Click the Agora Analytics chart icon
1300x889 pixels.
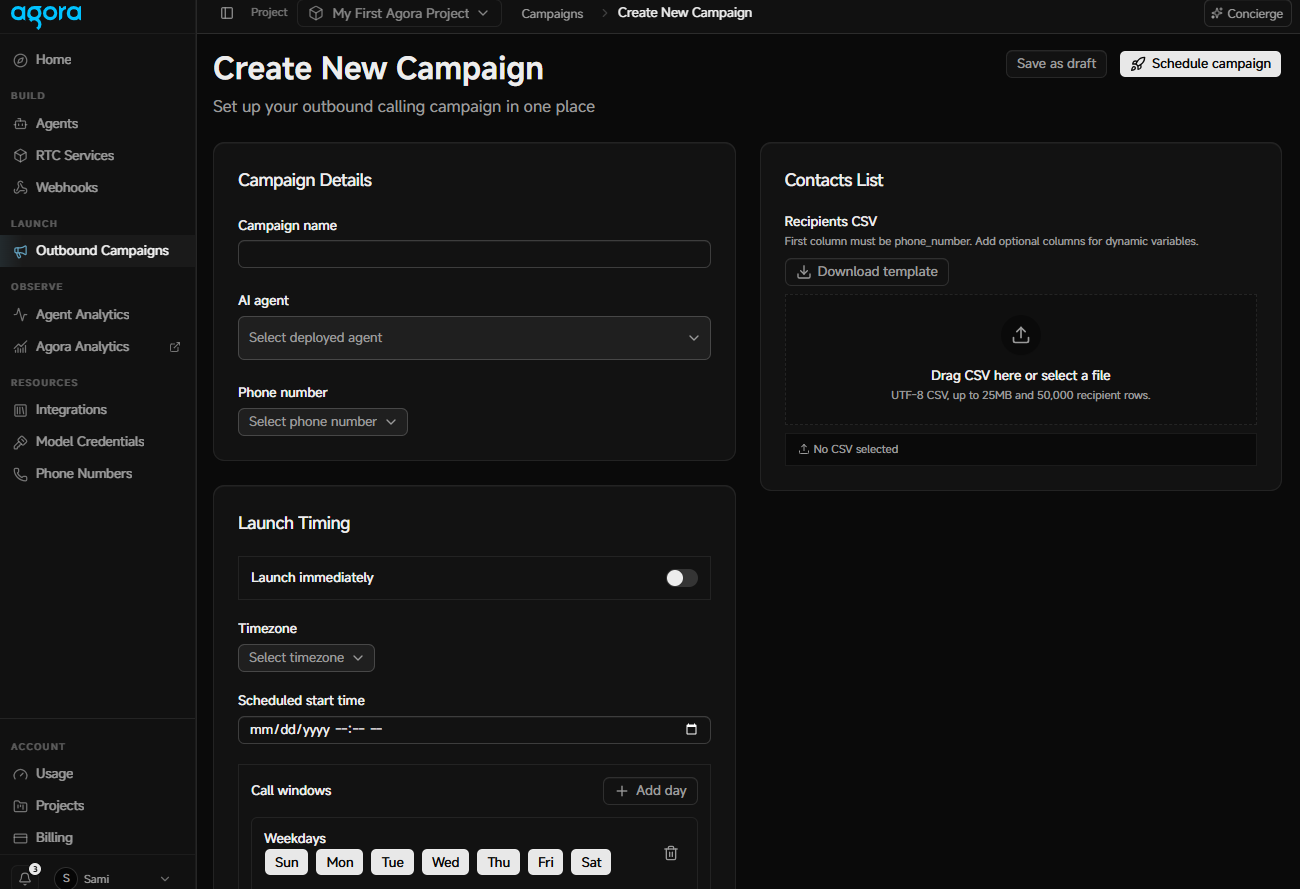click(x=20, y=347)
